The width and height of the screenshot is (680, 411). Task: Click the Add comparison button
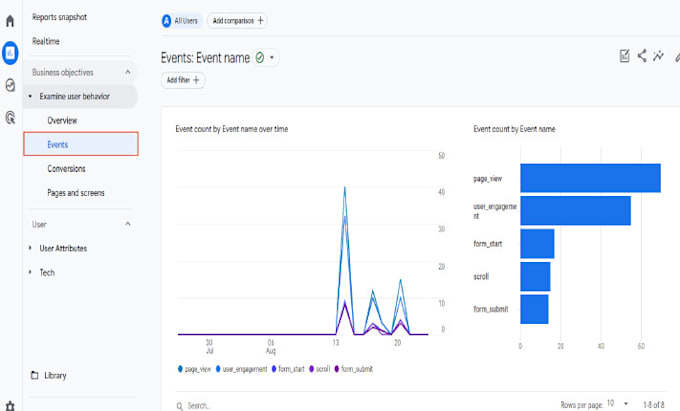(x=237, y=20)
